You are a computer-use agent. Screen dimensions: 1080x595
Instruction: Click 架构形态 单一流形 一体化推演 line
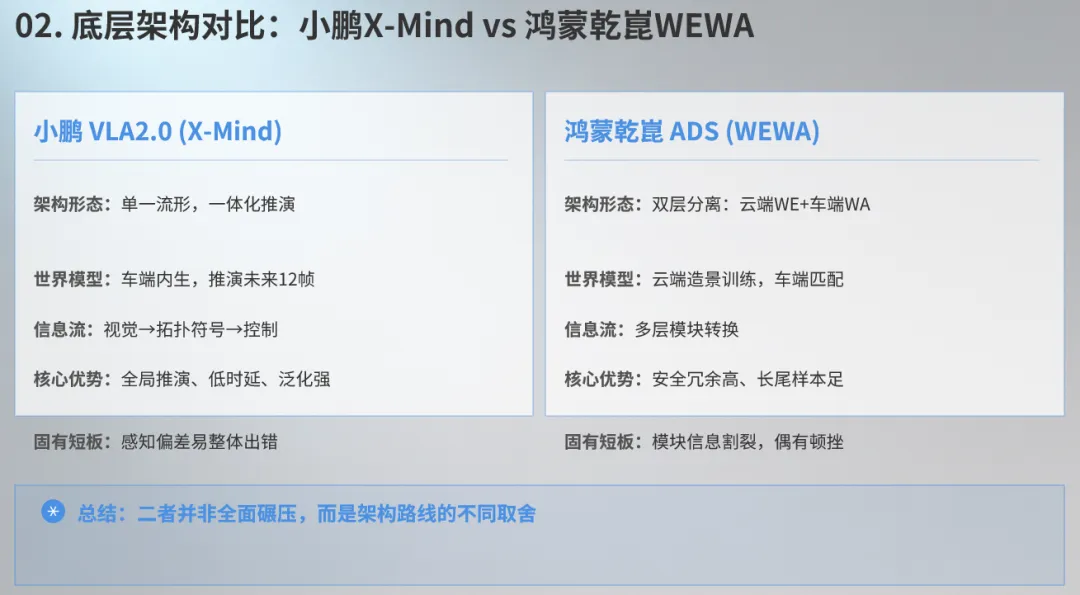164,205
